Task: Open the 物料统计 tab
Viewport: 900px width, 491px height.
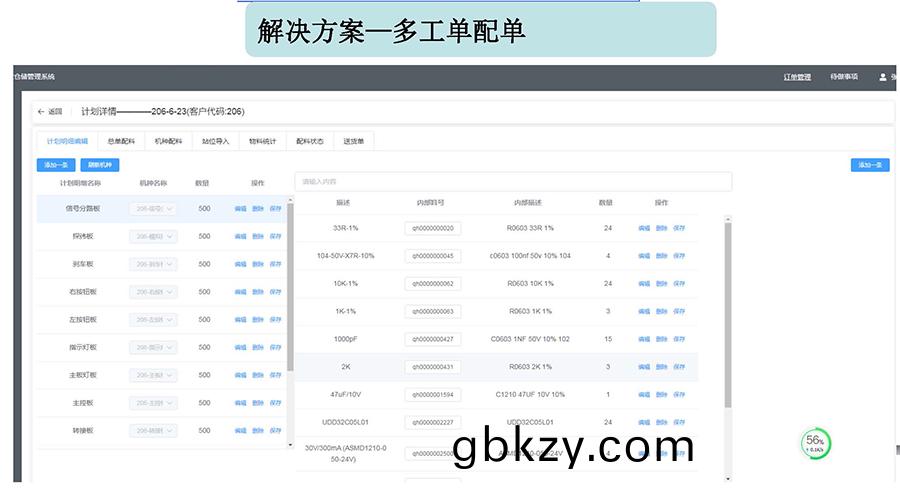Action: pos(262,141)
